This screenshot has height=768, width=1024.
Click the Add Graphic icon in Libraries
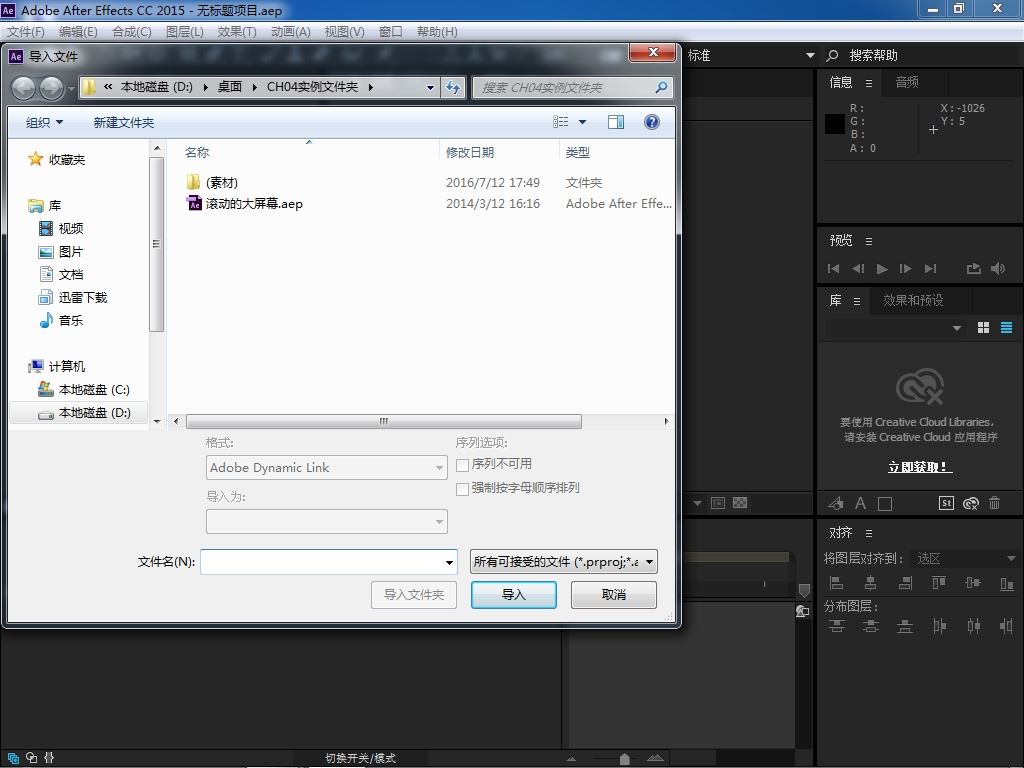tap(836, 503)
